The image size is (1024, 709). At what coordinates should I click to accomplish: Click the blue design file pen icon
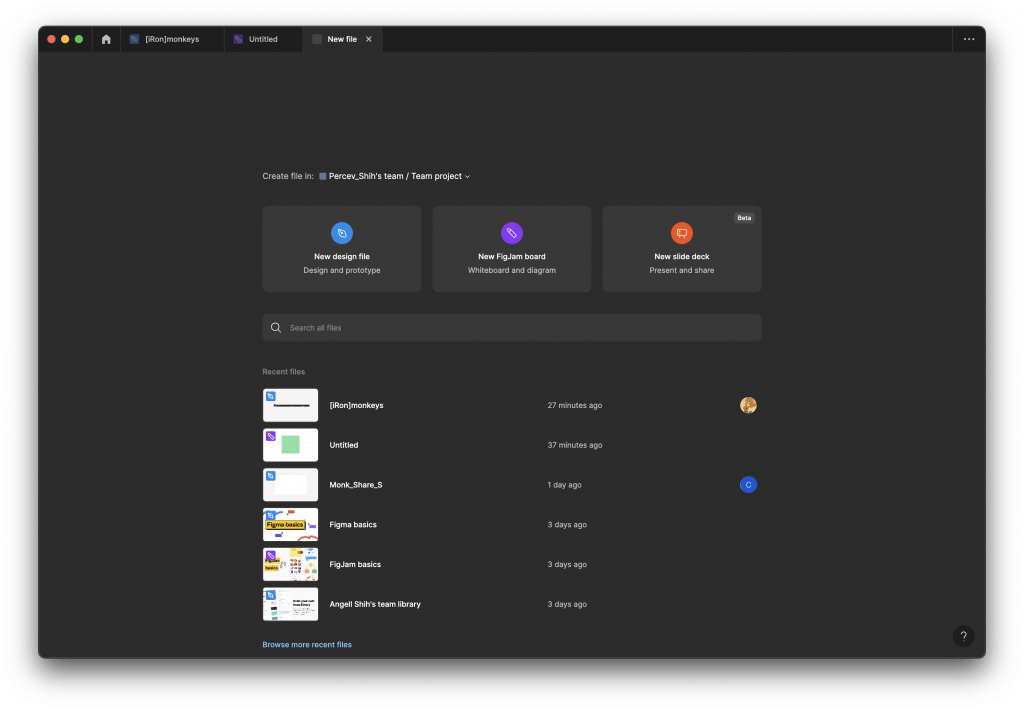coord(342,233)
